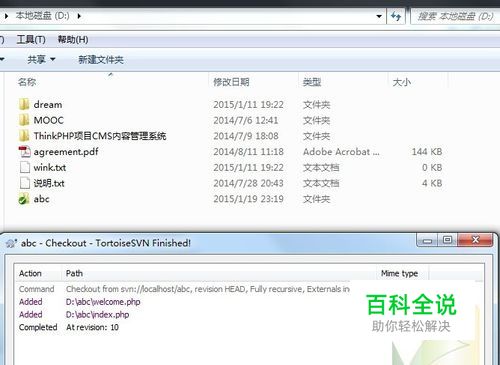Open the 工具(T) menu
This screenshot has width=500, height=365.
[31, 40]
